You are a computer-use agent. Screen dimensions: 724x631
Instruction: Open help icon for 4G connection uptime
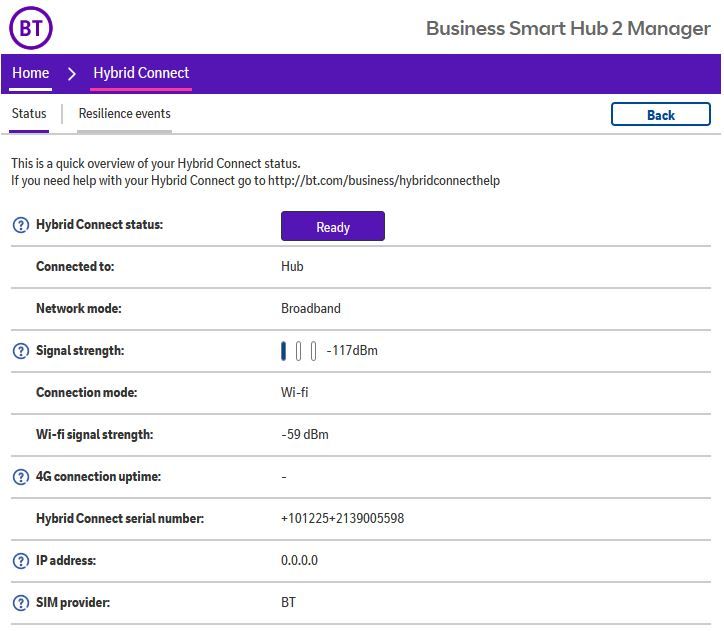21,477
